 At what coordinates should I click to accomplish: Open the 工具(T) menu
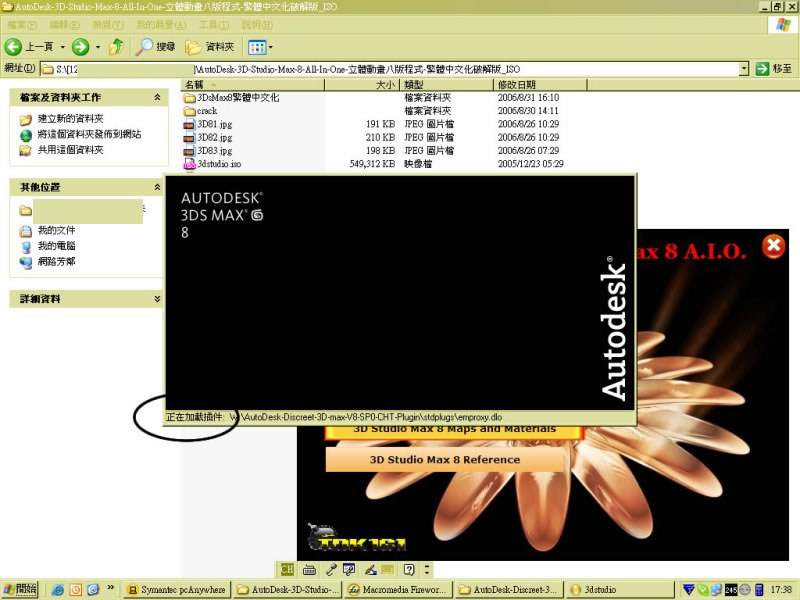click(x=214, y=24)
